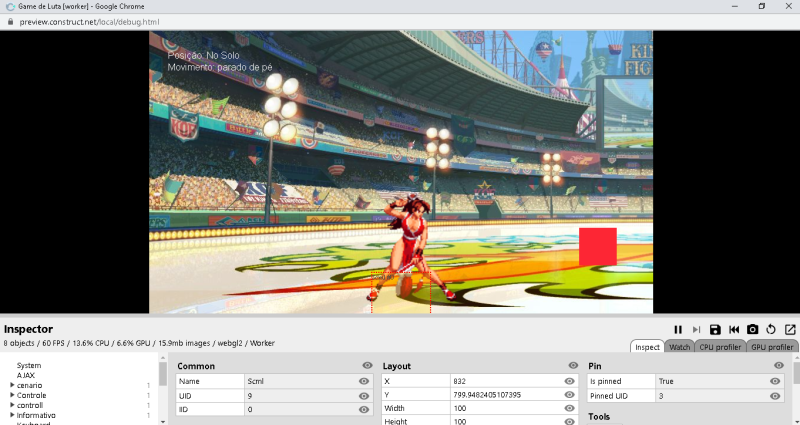Expand the Informativo object in tree
Viewport: 800px width, 425px height.
click(x=12, y=415)
